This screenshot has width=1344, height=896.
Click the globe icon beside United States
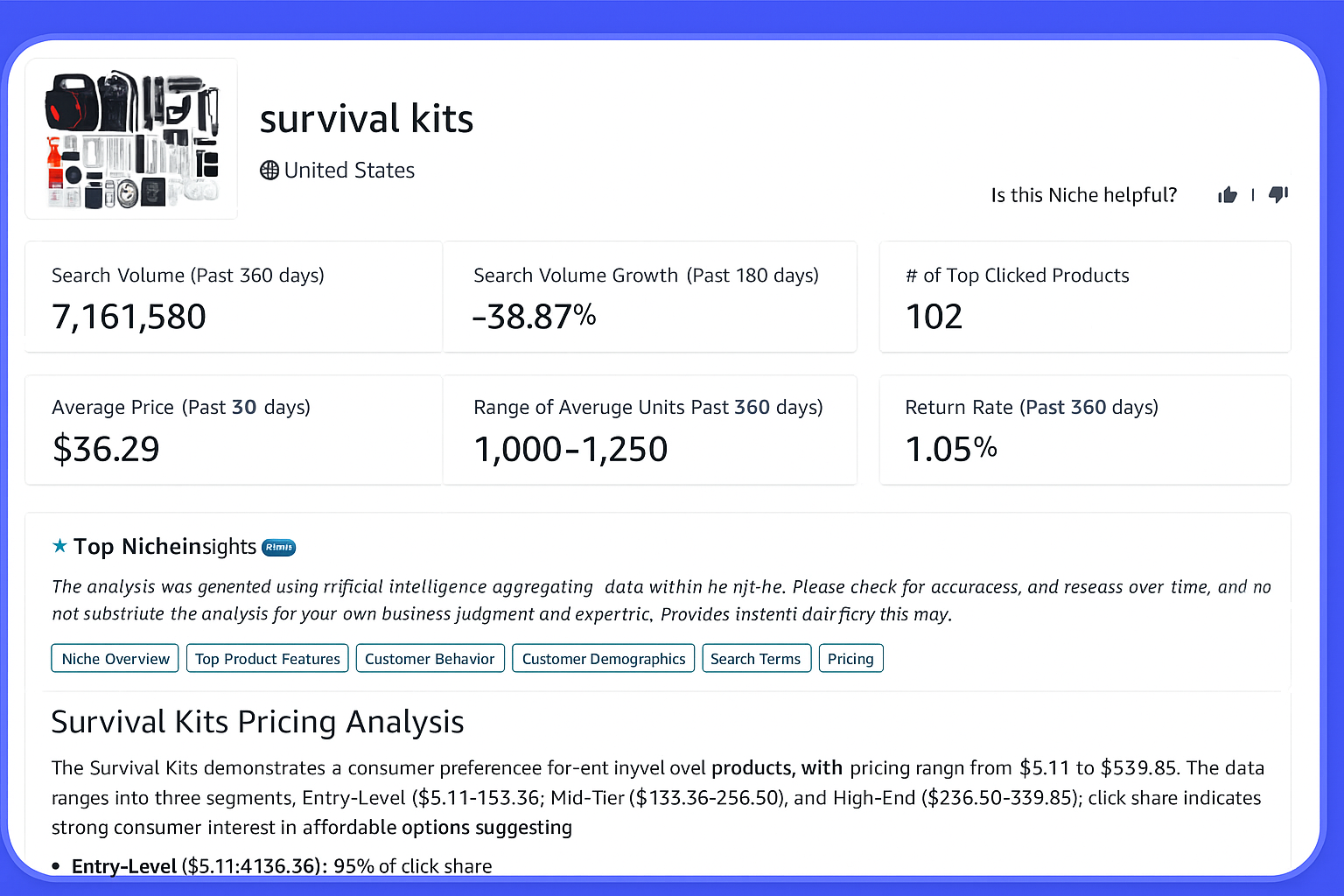pyautogui.click(x=269, y=171)
